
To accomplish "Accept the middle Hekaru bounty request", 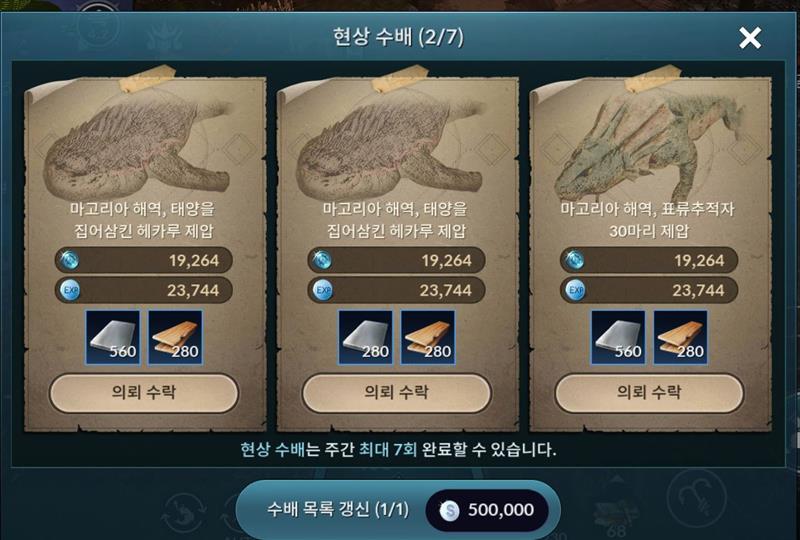I will pos(396,392).
